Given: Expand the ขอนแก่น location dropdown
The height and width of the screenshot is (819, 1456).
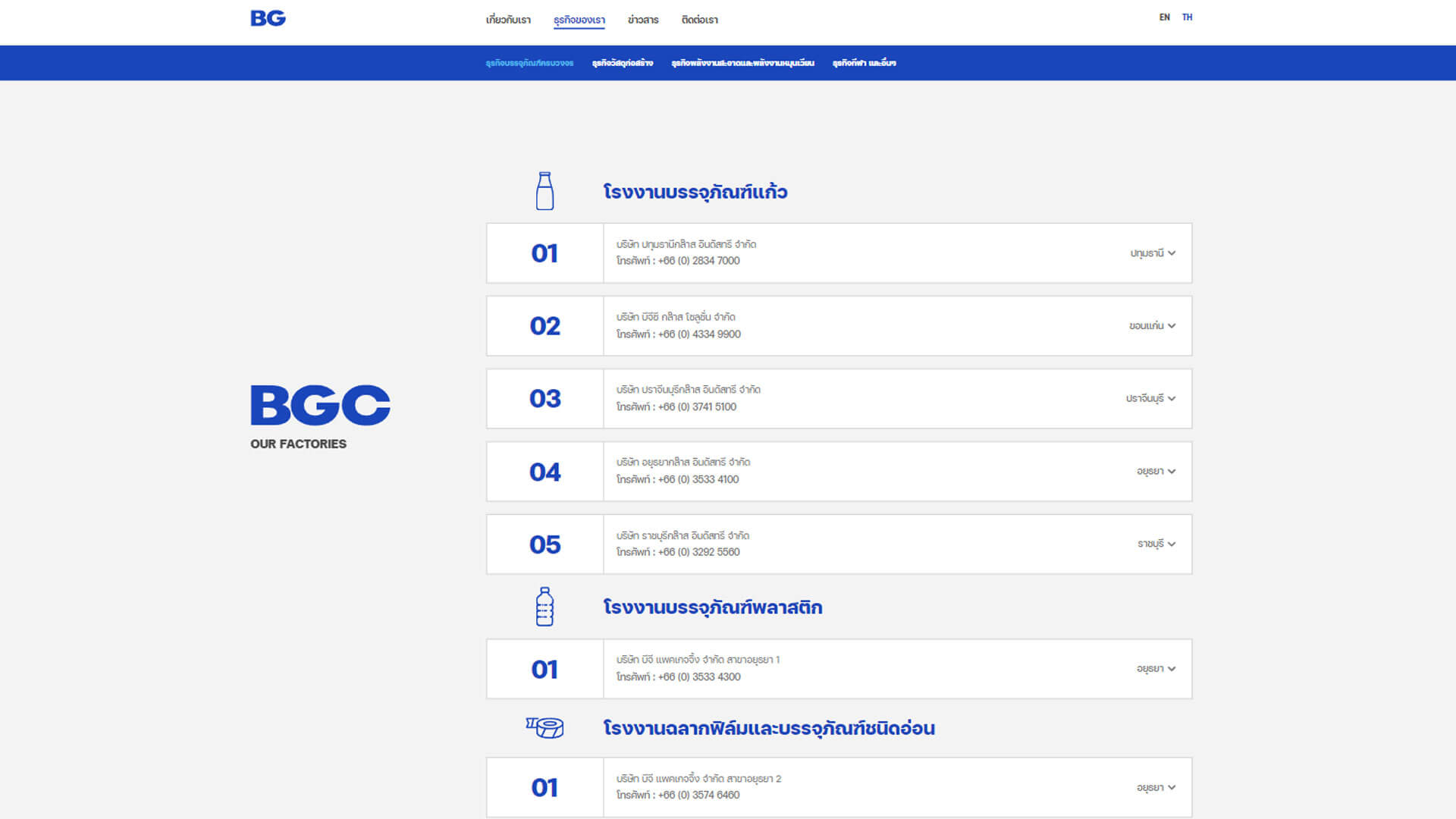Looking at the screenshot, I should click(x=1152, y=326).
